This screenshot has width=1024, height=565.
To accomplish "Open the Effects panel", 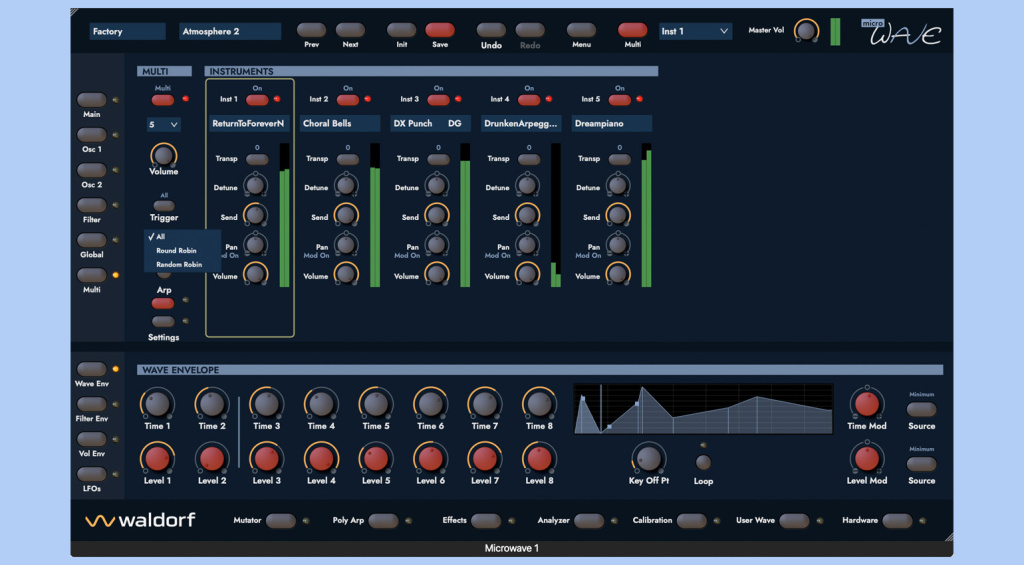I will tap(485, 521).
